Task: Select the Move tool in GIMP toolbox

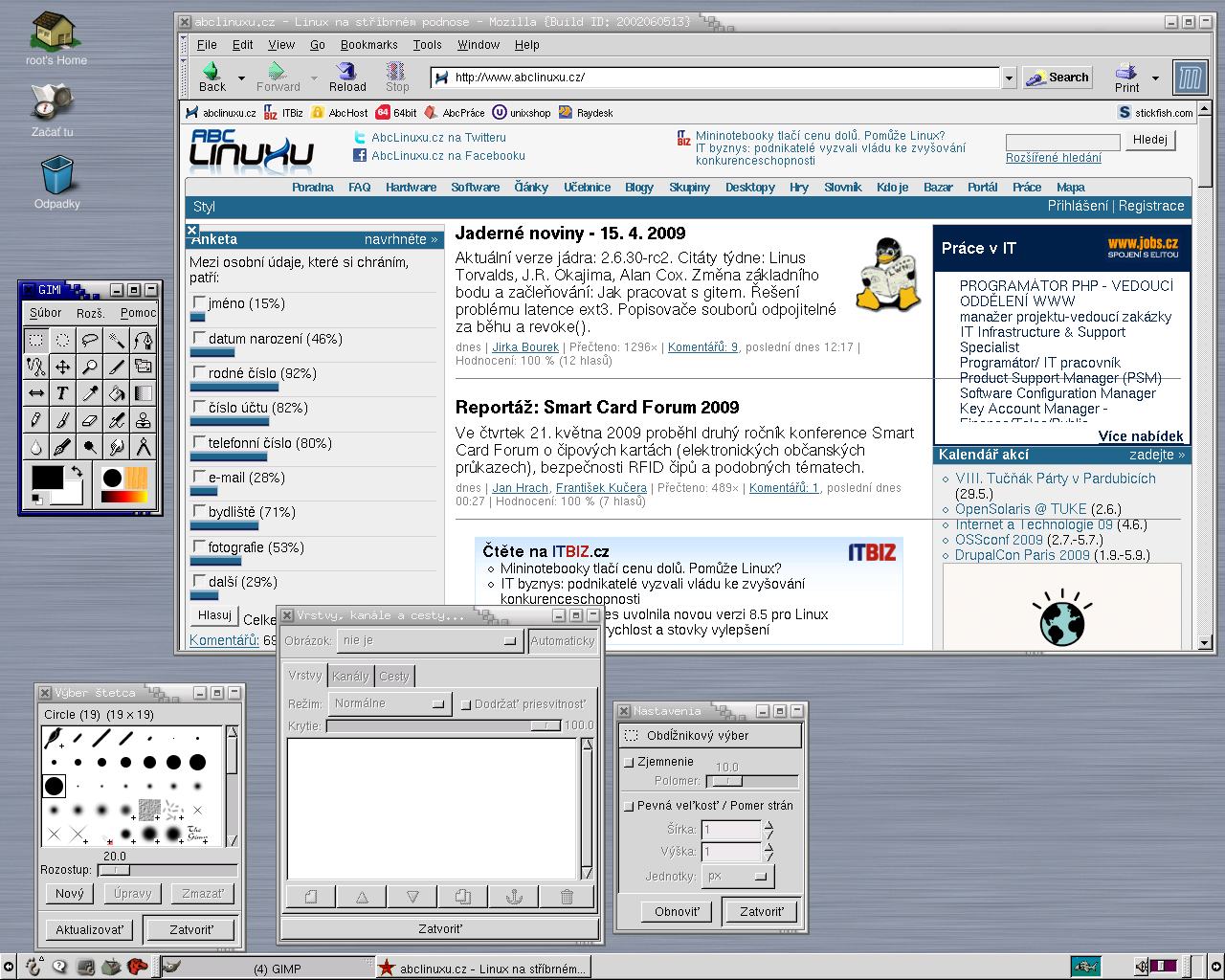Action: (62, 367)
